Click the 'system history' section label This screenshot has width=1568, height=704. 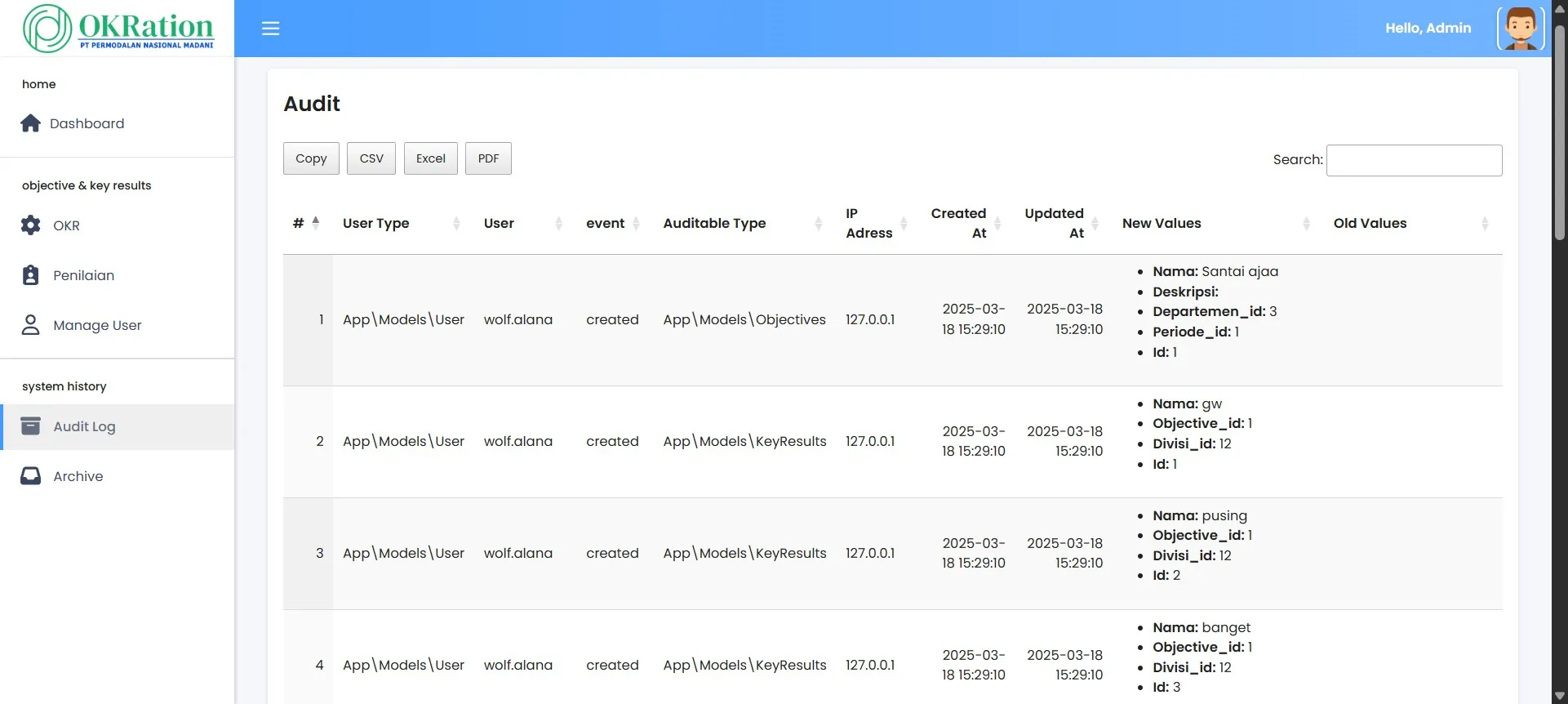(64, 386)
